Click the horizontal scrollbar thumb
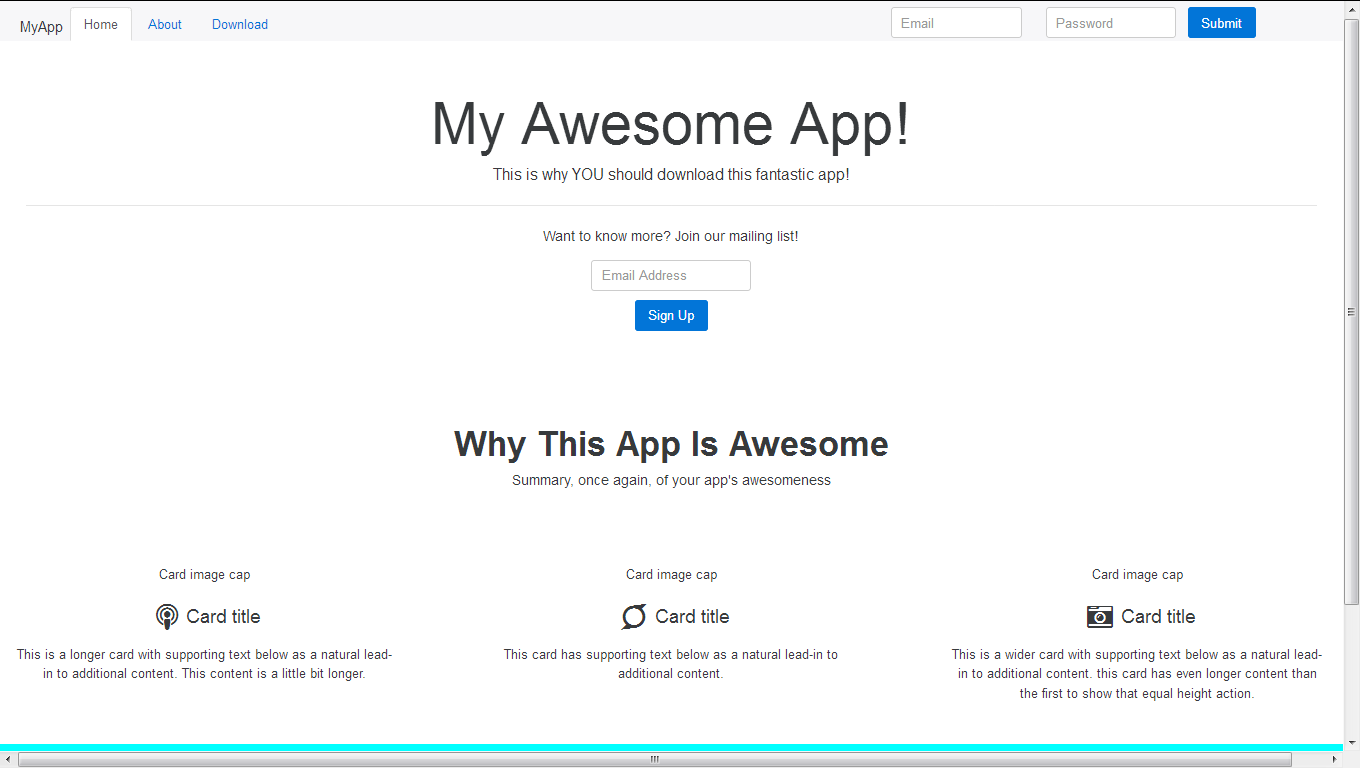 (x=655, y=759)
